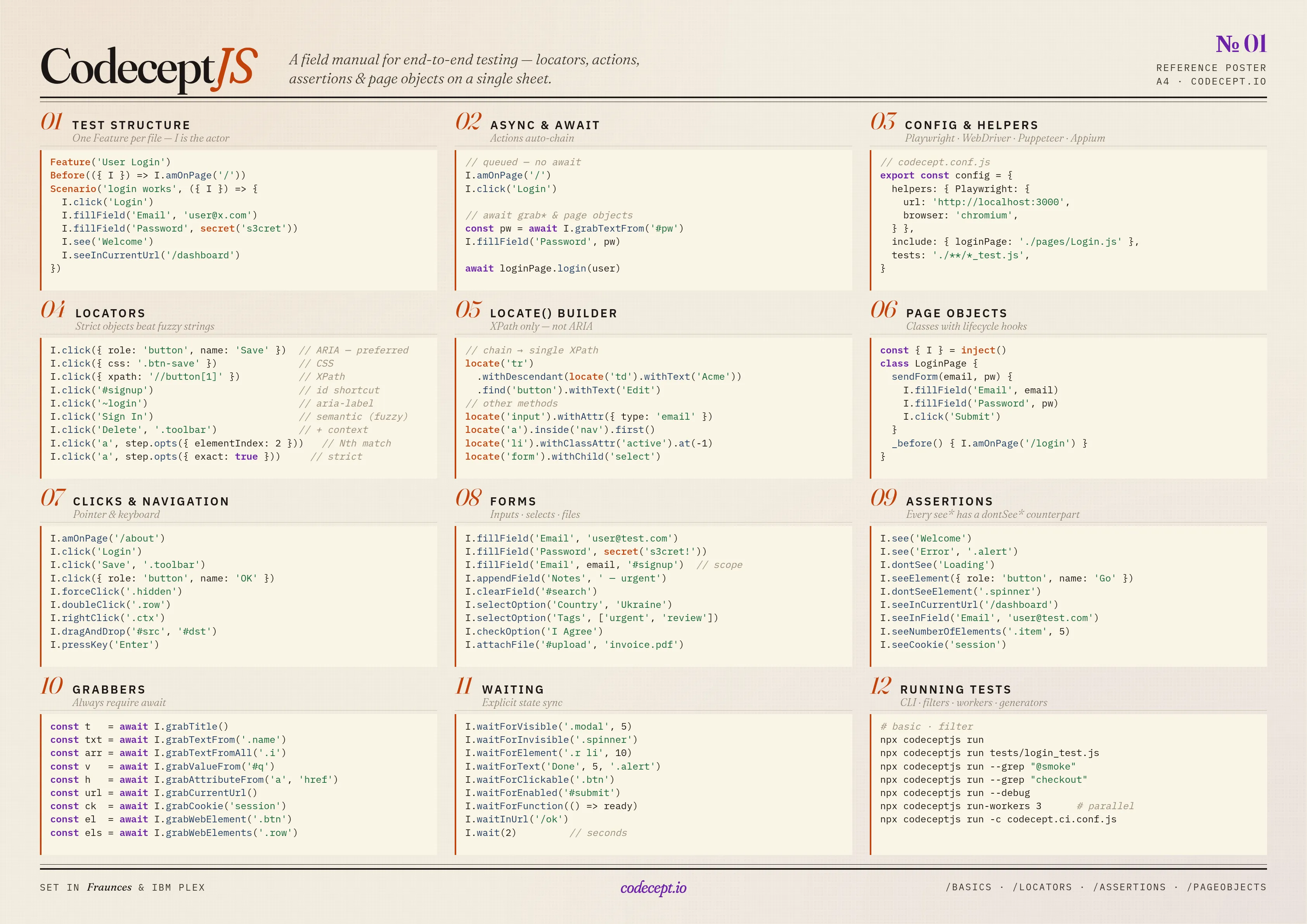
Task: Click the CONFIG & HELPERS section heading
Action: pyautogui.click(x=972, y=125)
